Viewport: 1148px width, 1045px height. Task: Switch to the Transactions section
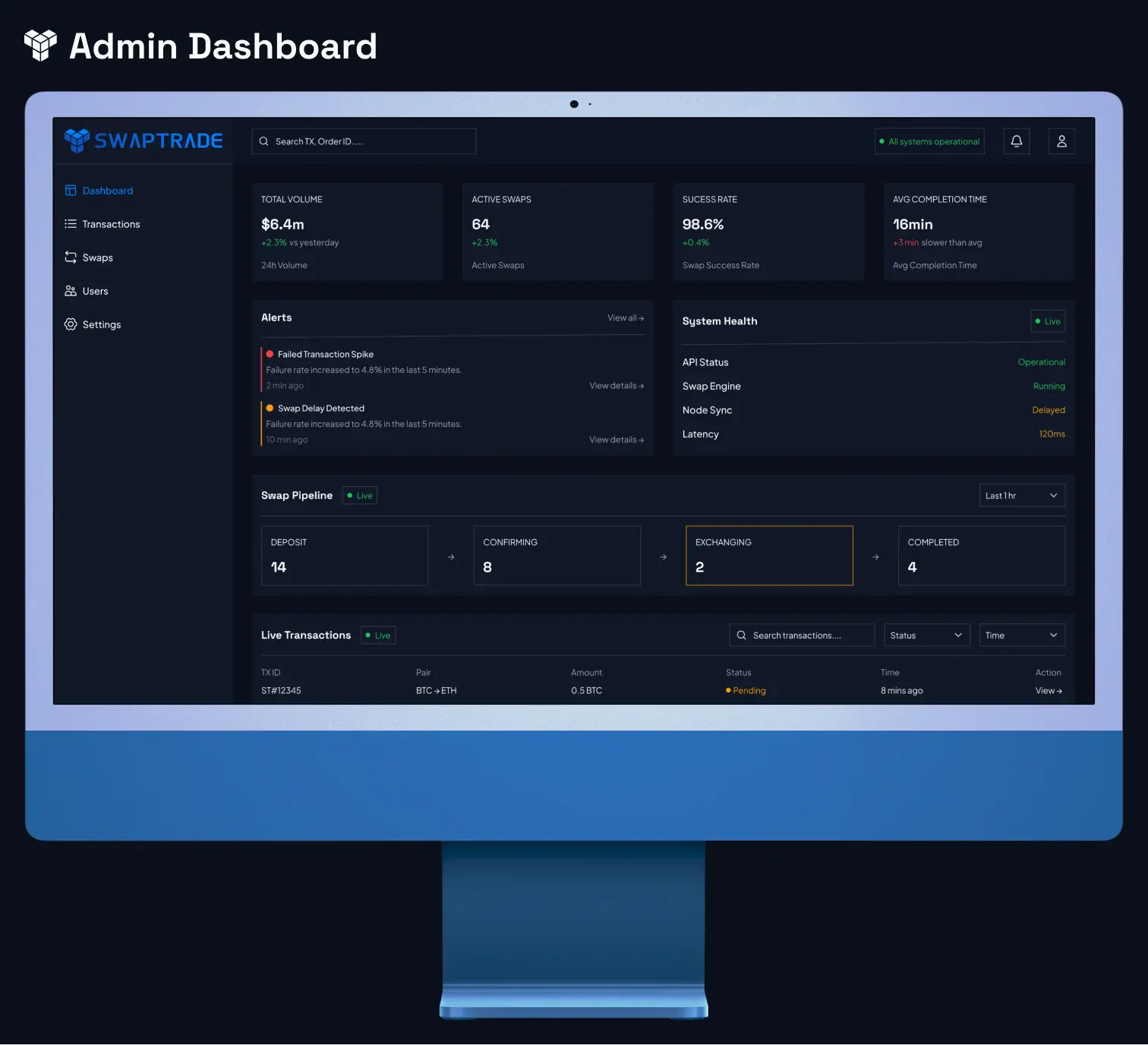pyautogui.click(x=111, y=224)
